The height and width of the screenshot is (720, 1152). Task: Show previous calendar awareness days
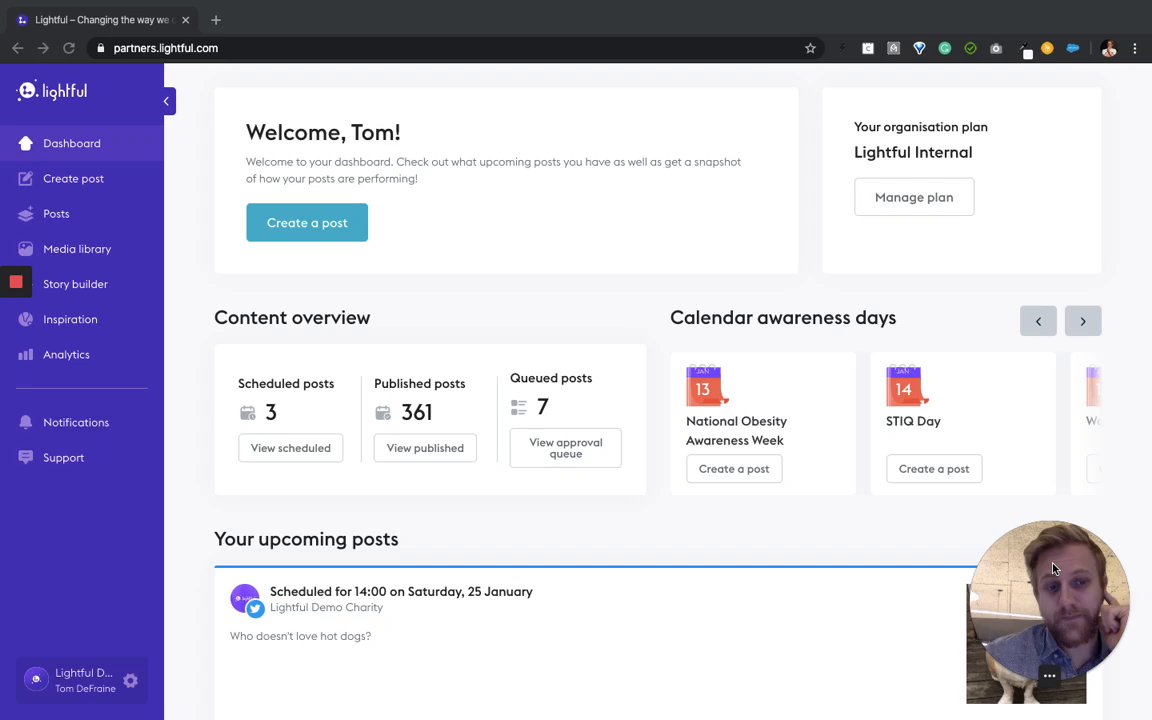coord(1038,321)
